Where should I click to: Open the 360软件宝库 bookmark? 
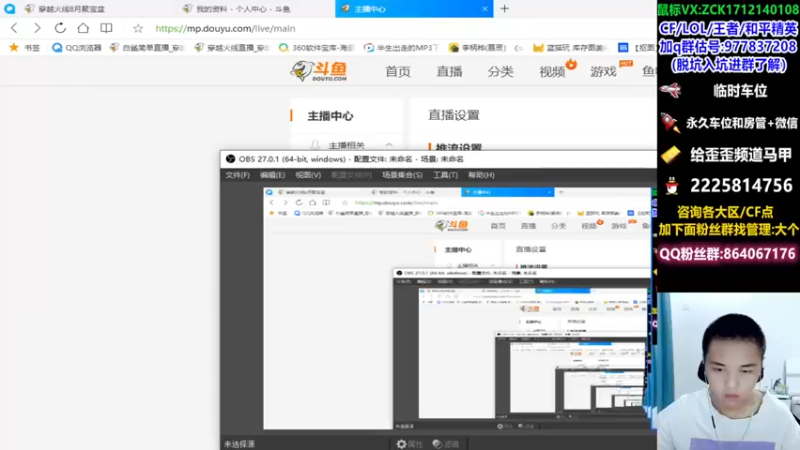tap(316, 47)
